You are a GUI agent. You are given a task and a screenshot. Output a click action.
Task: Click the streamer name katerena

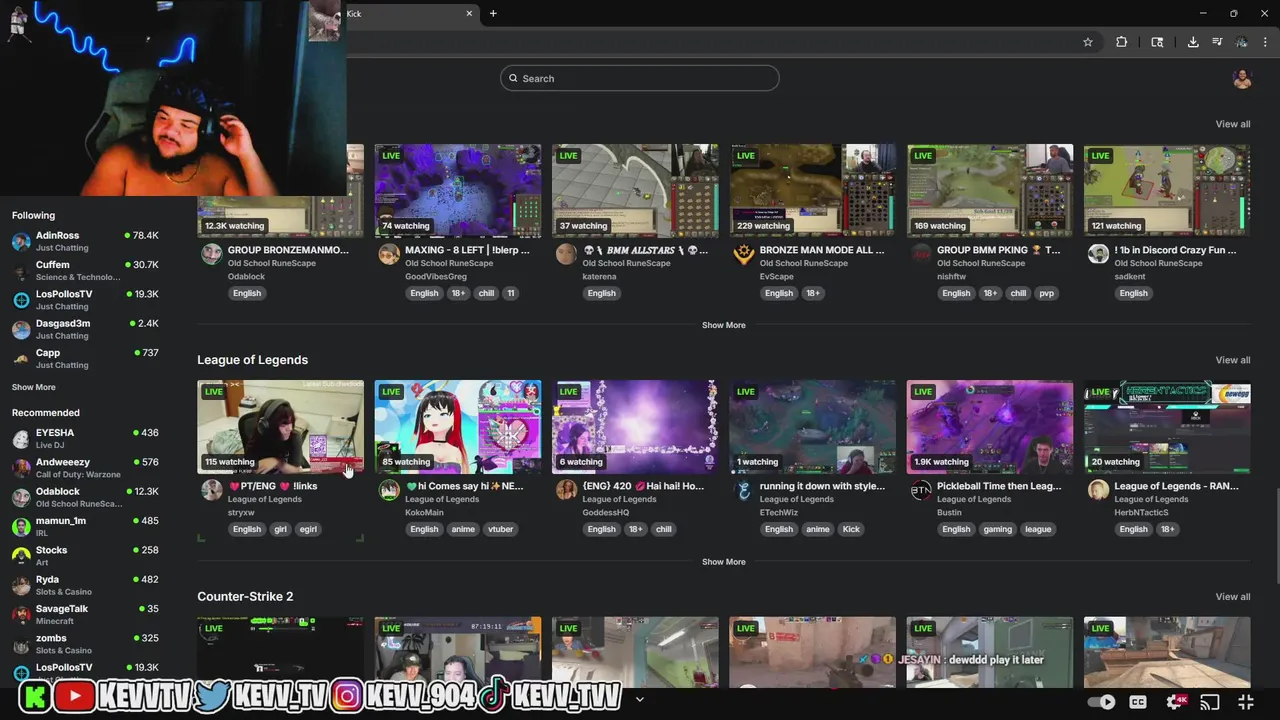coord(599,276)
